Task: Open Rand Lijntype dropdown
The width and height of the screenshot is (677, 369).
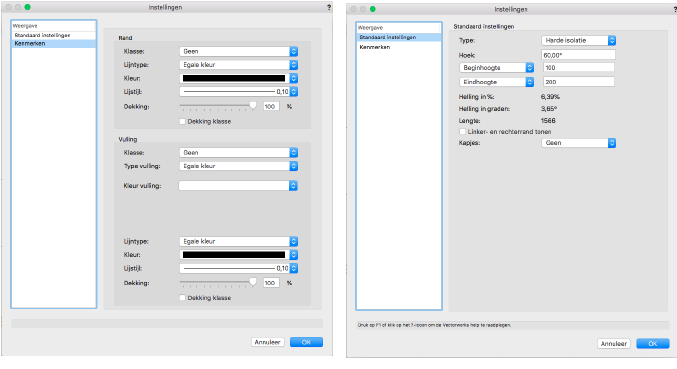Action: [238, 65]
